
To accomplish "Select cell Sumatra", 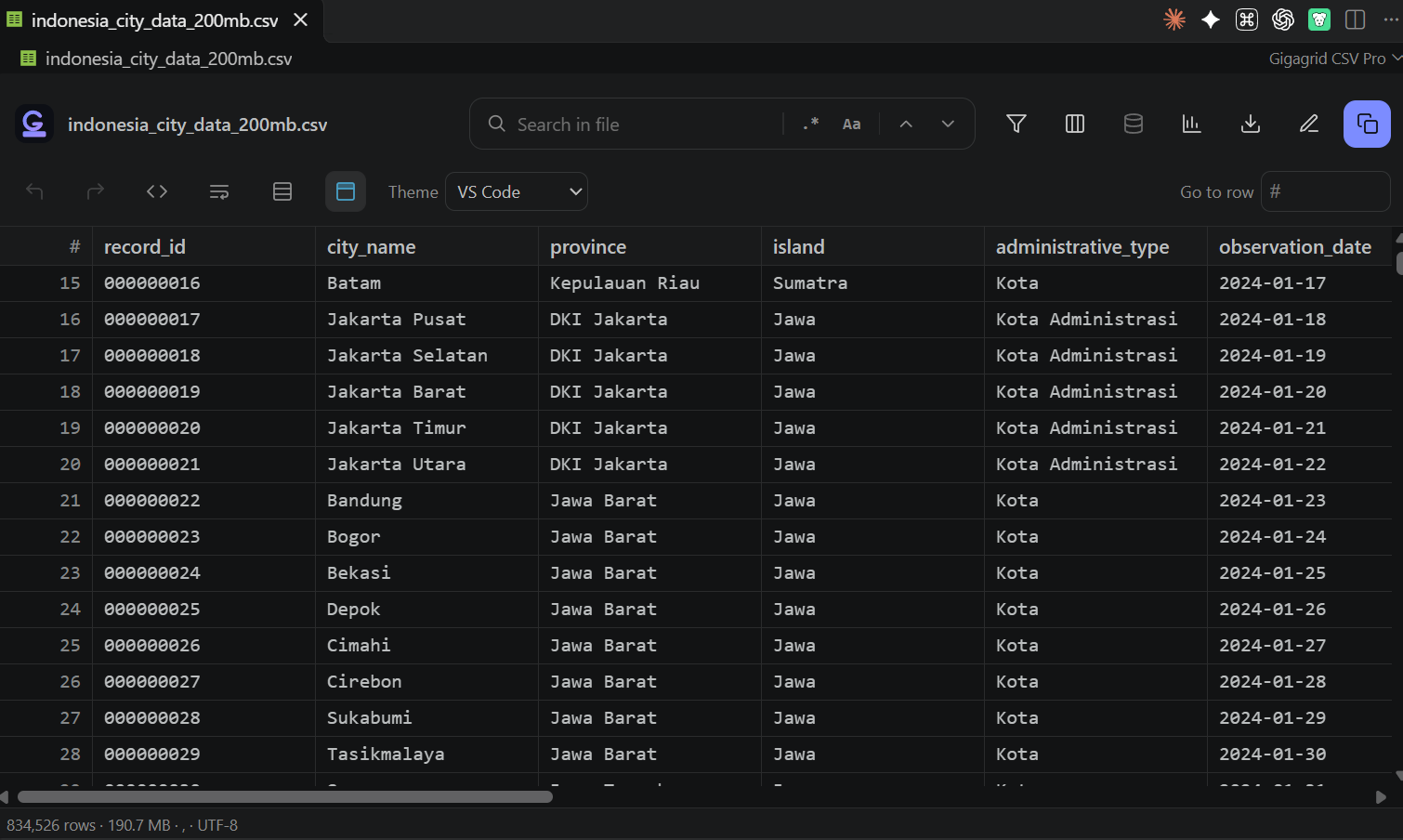I will click(872, 282).
